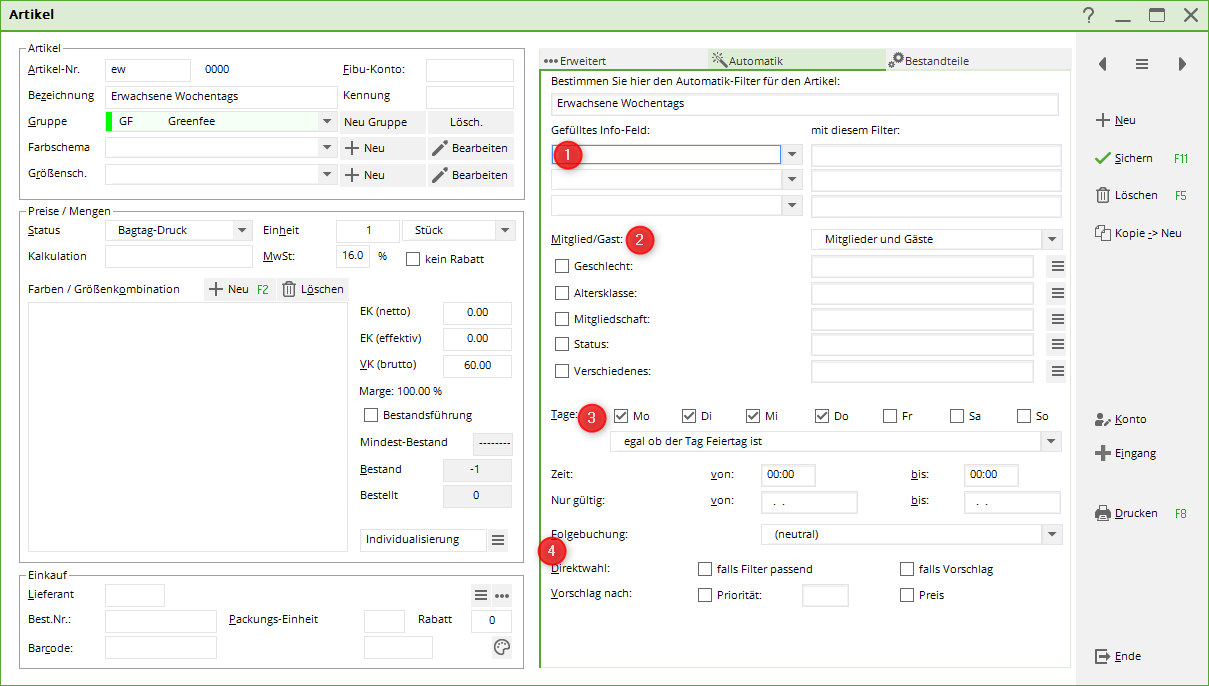Click the color palette icon in Einkauf

pyautogui.click(x=502, y=648)
